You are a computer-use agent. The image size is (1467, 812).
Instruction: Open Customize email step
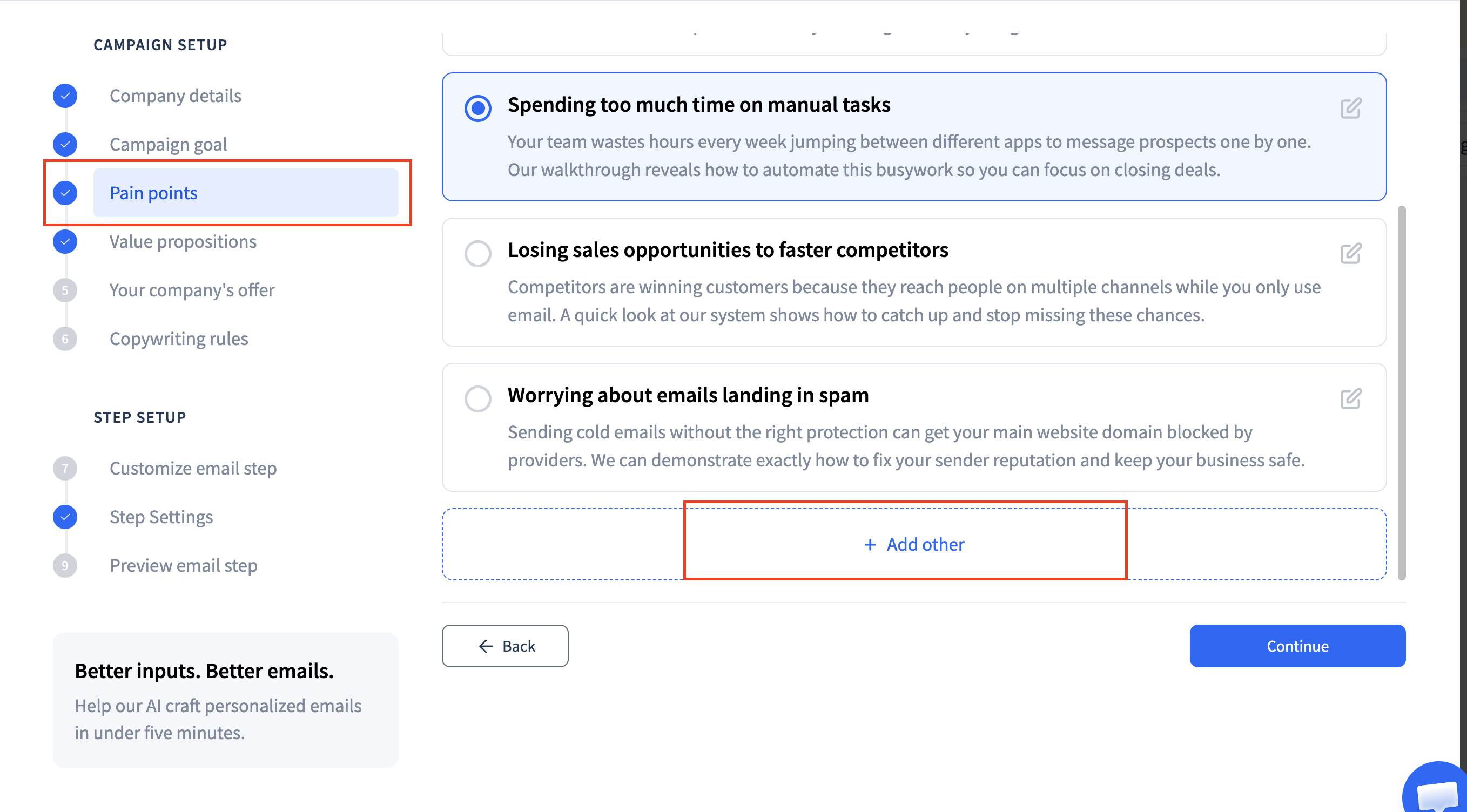(x=192, y=468)
